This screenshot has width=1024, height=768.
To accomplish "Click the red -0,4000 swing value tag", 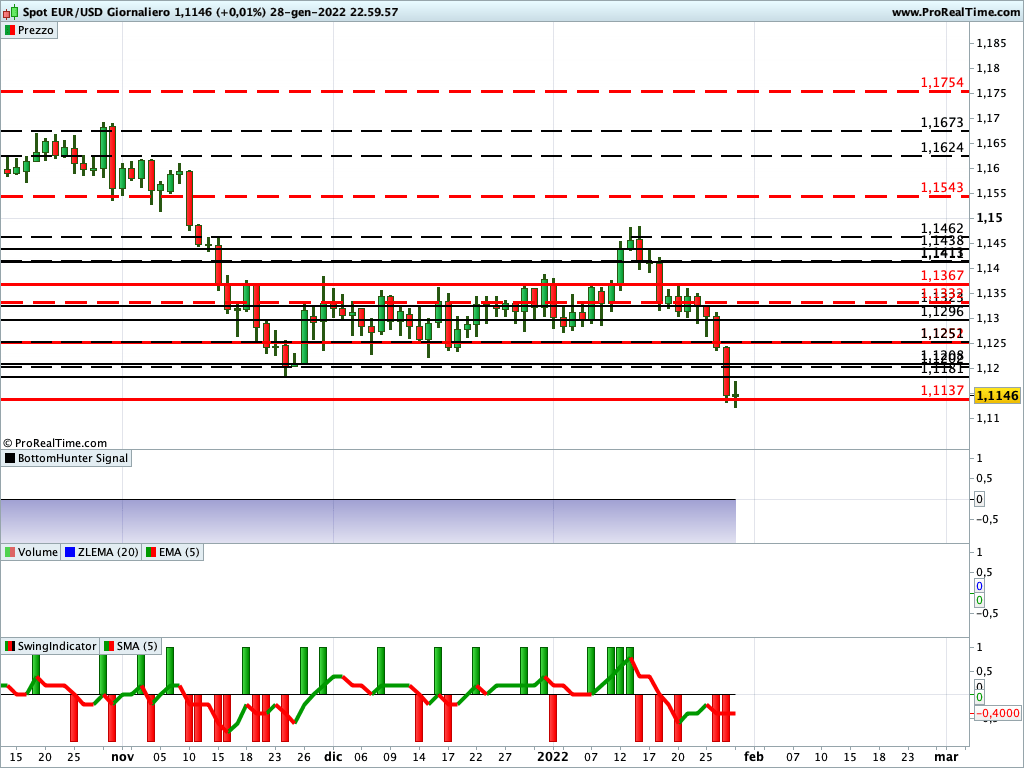I will click(997, 713).
